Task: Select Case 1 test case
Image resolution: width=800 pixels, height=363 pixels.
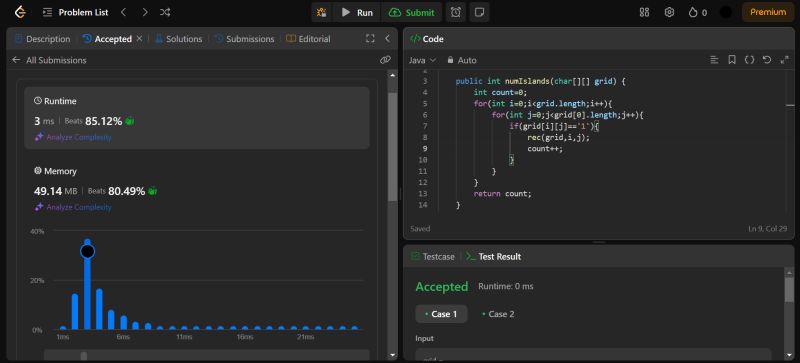Action: pyautogui.click(x=441, y=314)
